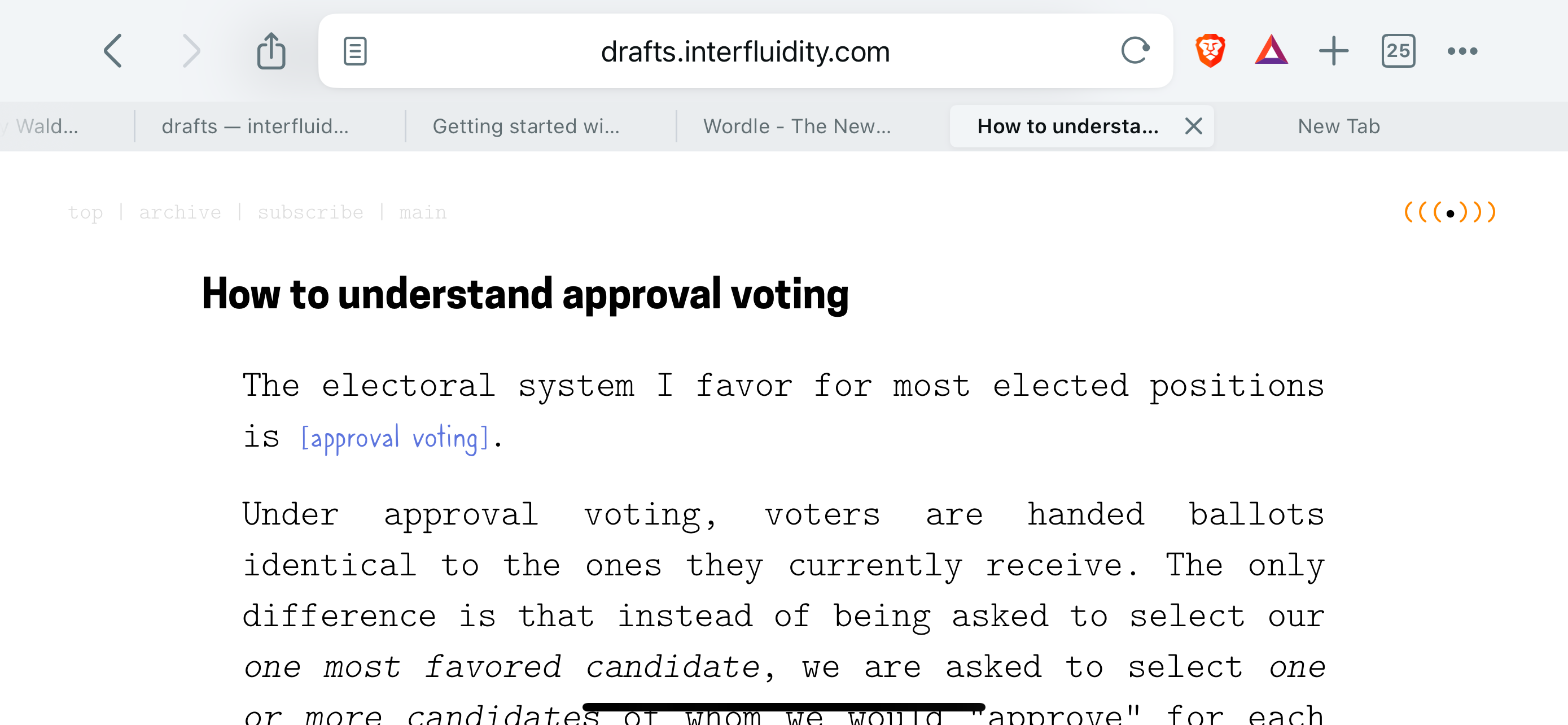Tap the forward navigation arrow
Screen dimensions: 1568x725
click(191, 51)
